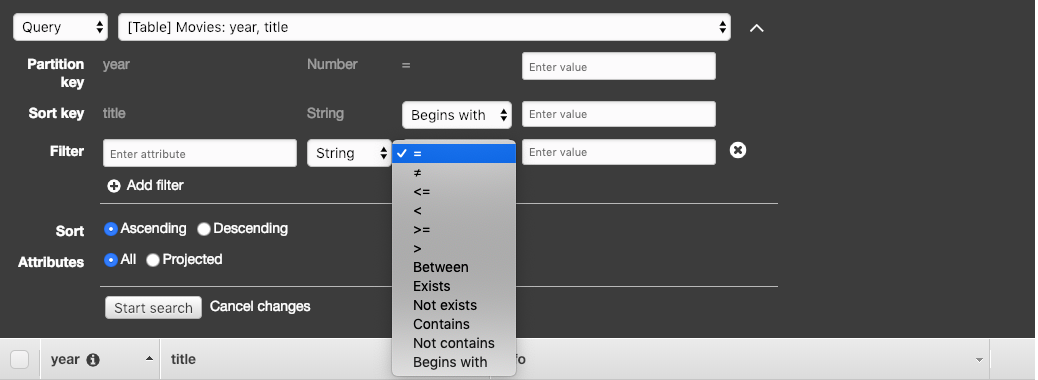Select the < operator option
1038x380 pixels.
coord(454,211)
